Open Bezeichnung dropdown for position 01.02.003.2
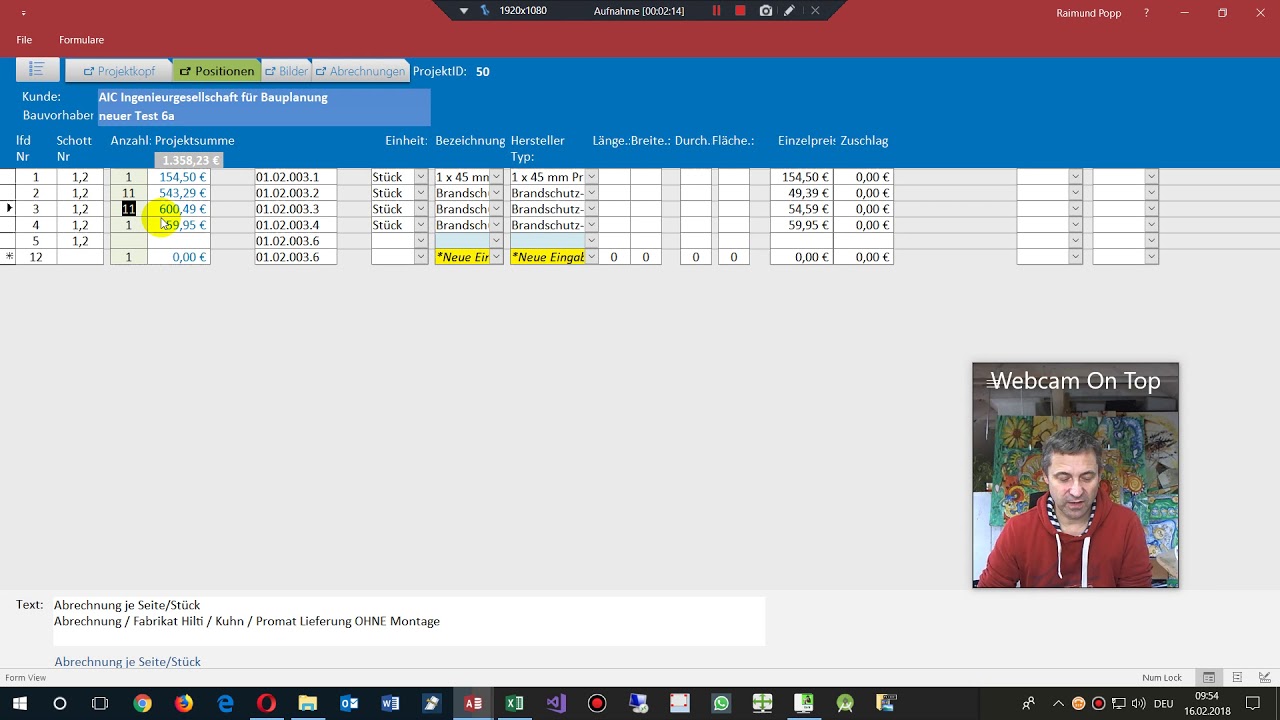This screenshot has height=720, width=1280. coord(496,193)
